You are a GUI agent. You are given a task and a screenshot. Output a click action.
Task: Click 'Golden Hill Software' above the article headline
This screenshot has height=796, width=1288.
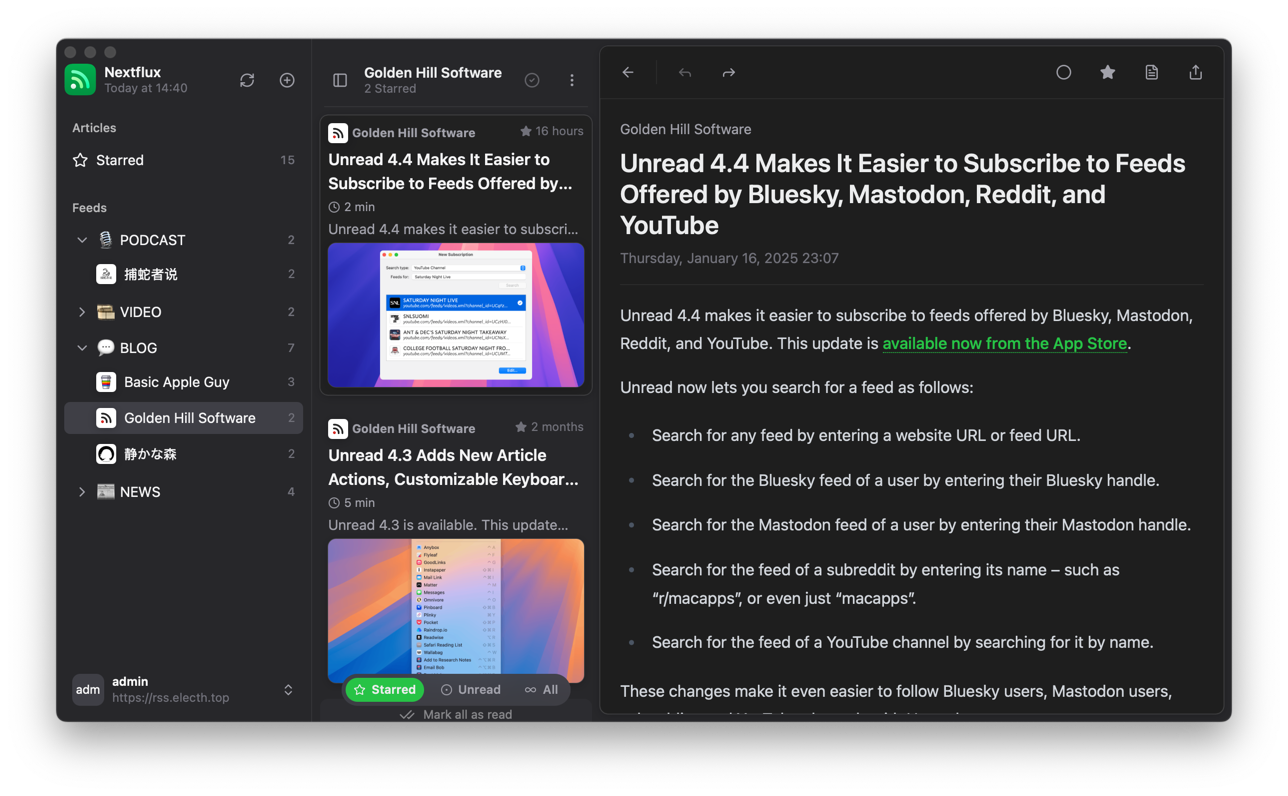point(685,129)
